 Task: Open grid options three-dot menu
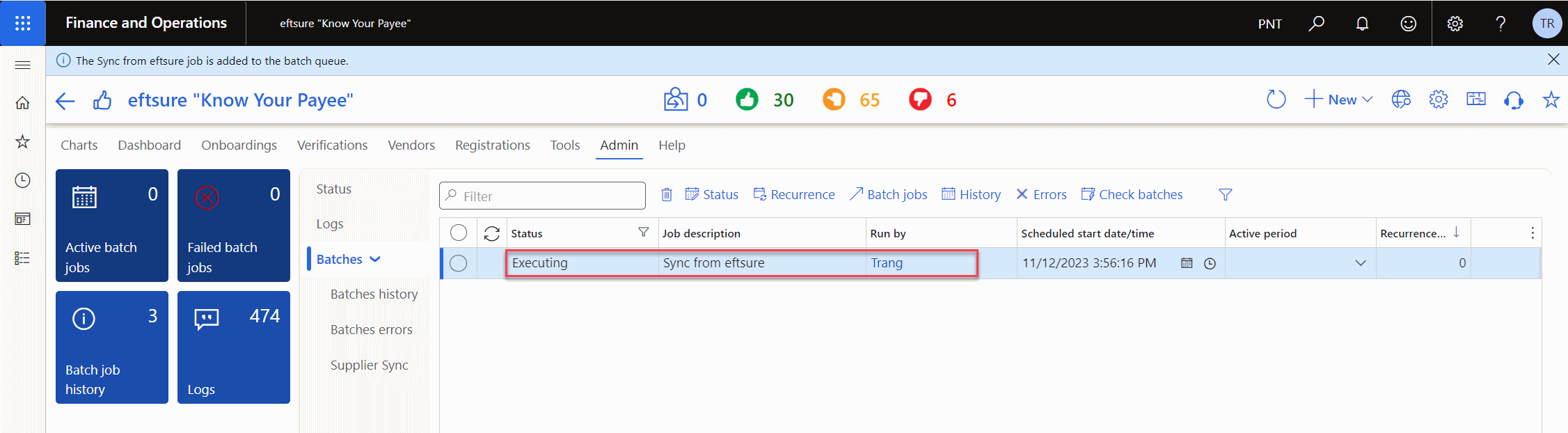(1533, 233)
